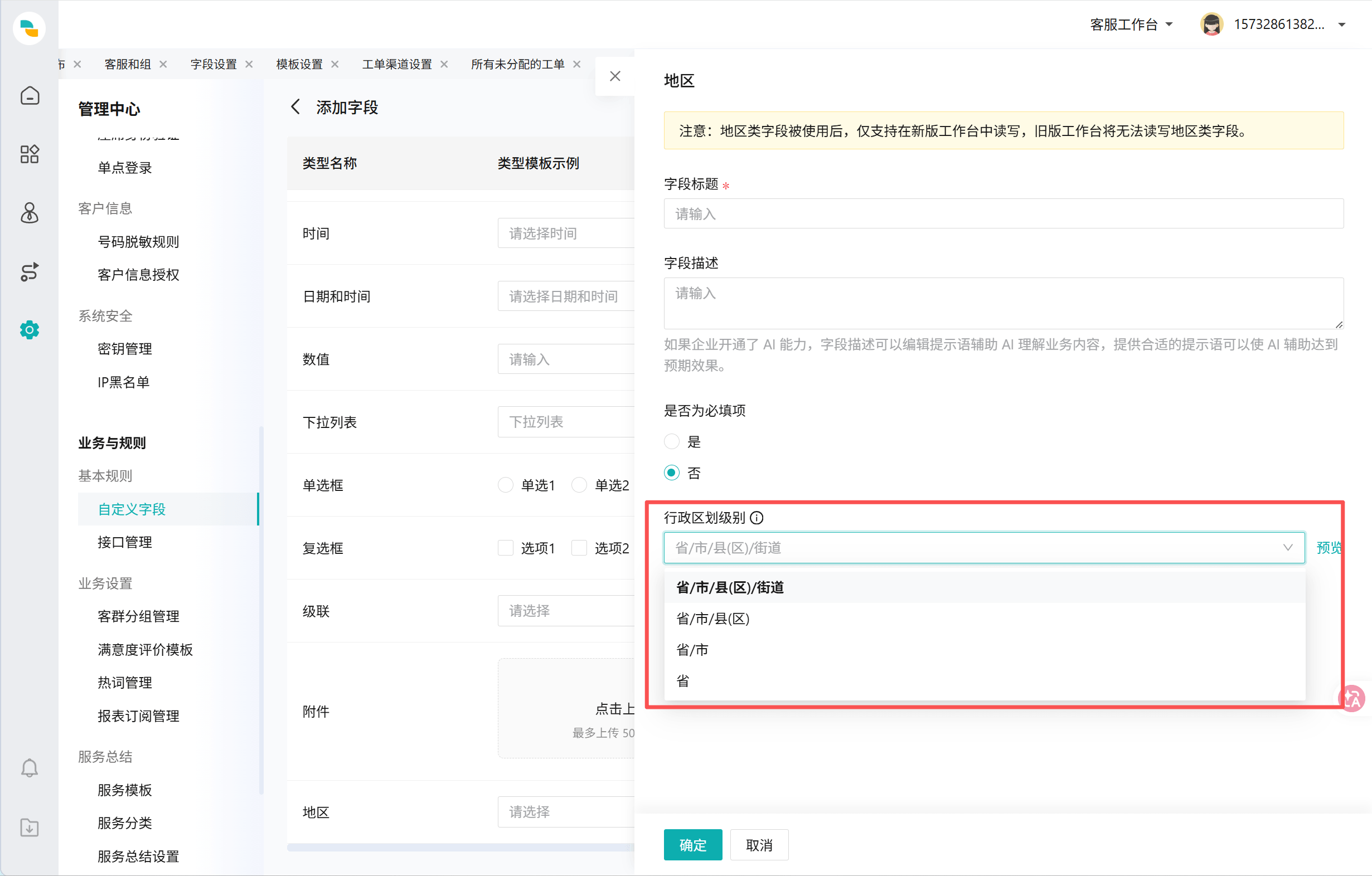The image size is (1372, 876).
Task: Open the 客服工作台 dropdown
Action: point(1131,25)
